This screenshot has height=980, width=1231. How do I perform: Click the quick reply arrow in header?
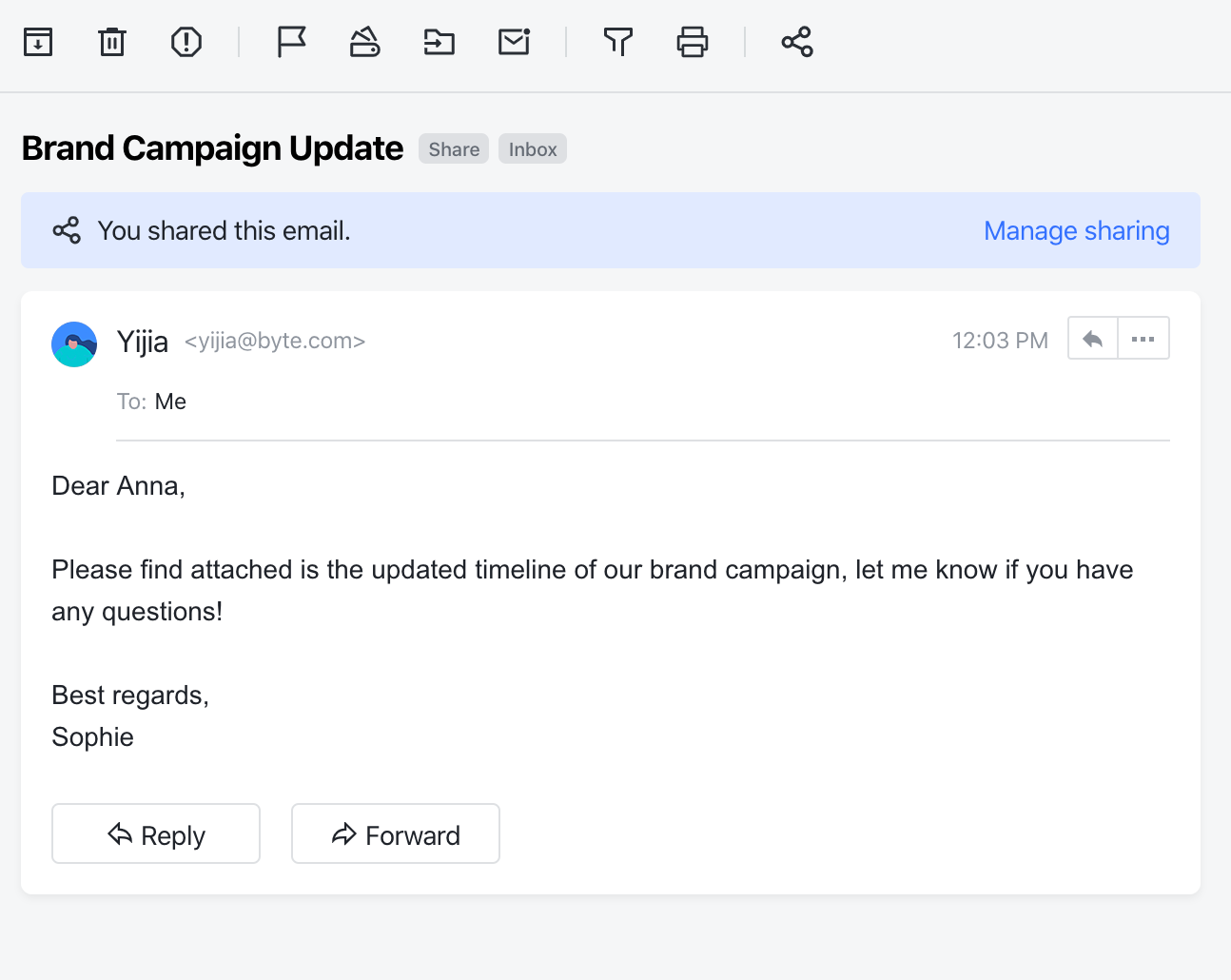click(x=1093, y=339)
